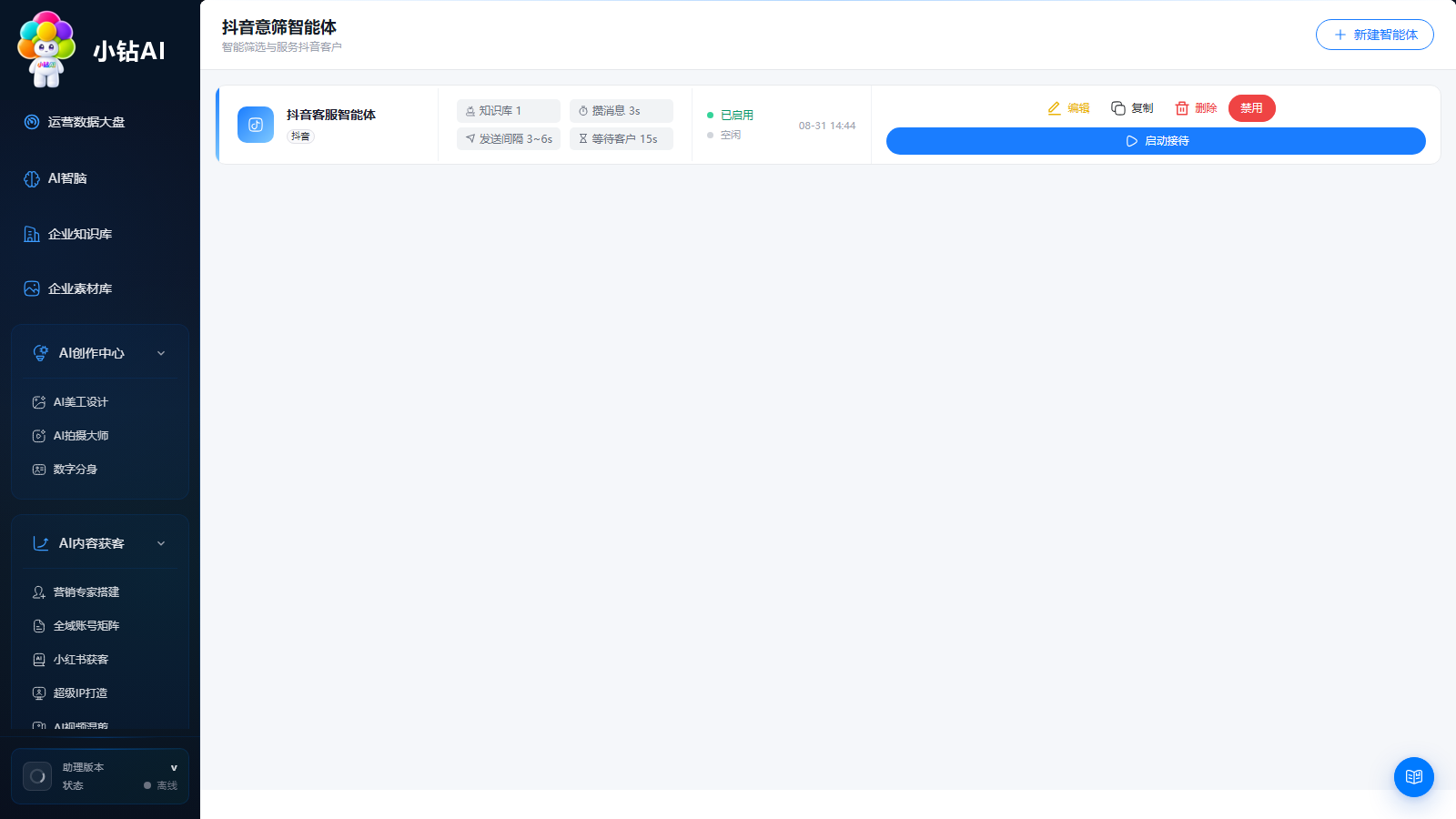Click the AI美工设计 icon
Viewport: 1456px width, 819px height.
click(39, 402)
